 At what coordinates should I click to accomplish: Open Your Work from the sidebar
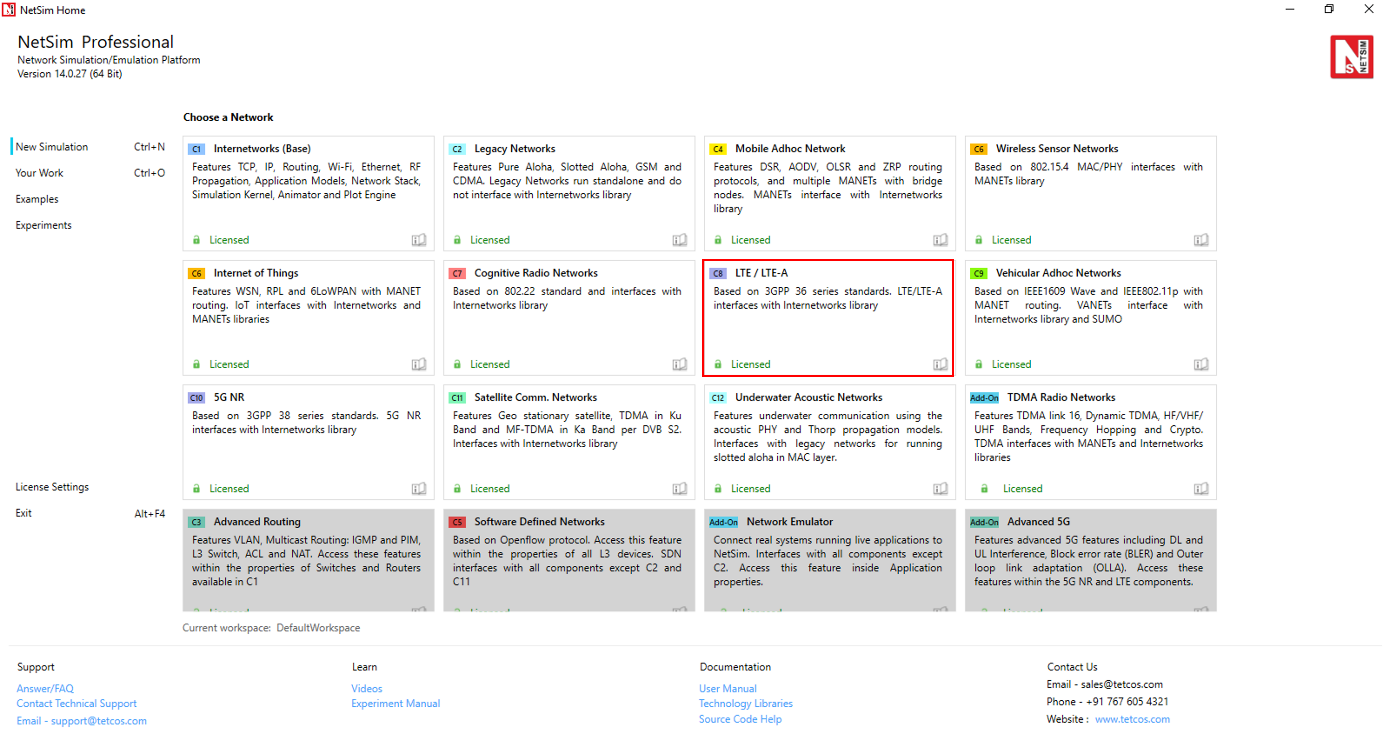[x=40, y=173]
